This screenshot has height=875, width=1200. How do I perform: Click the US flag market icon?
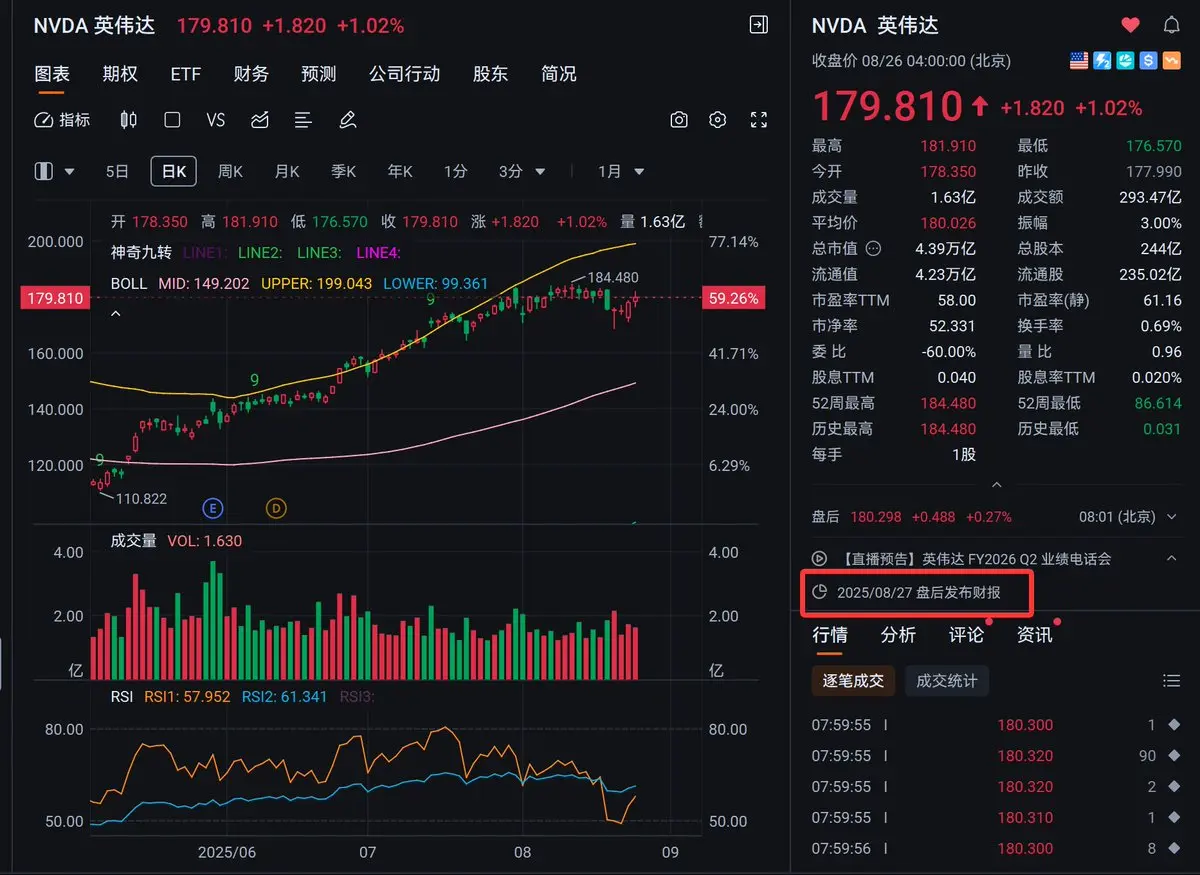pyautogui.click(x=1079, y=61)
